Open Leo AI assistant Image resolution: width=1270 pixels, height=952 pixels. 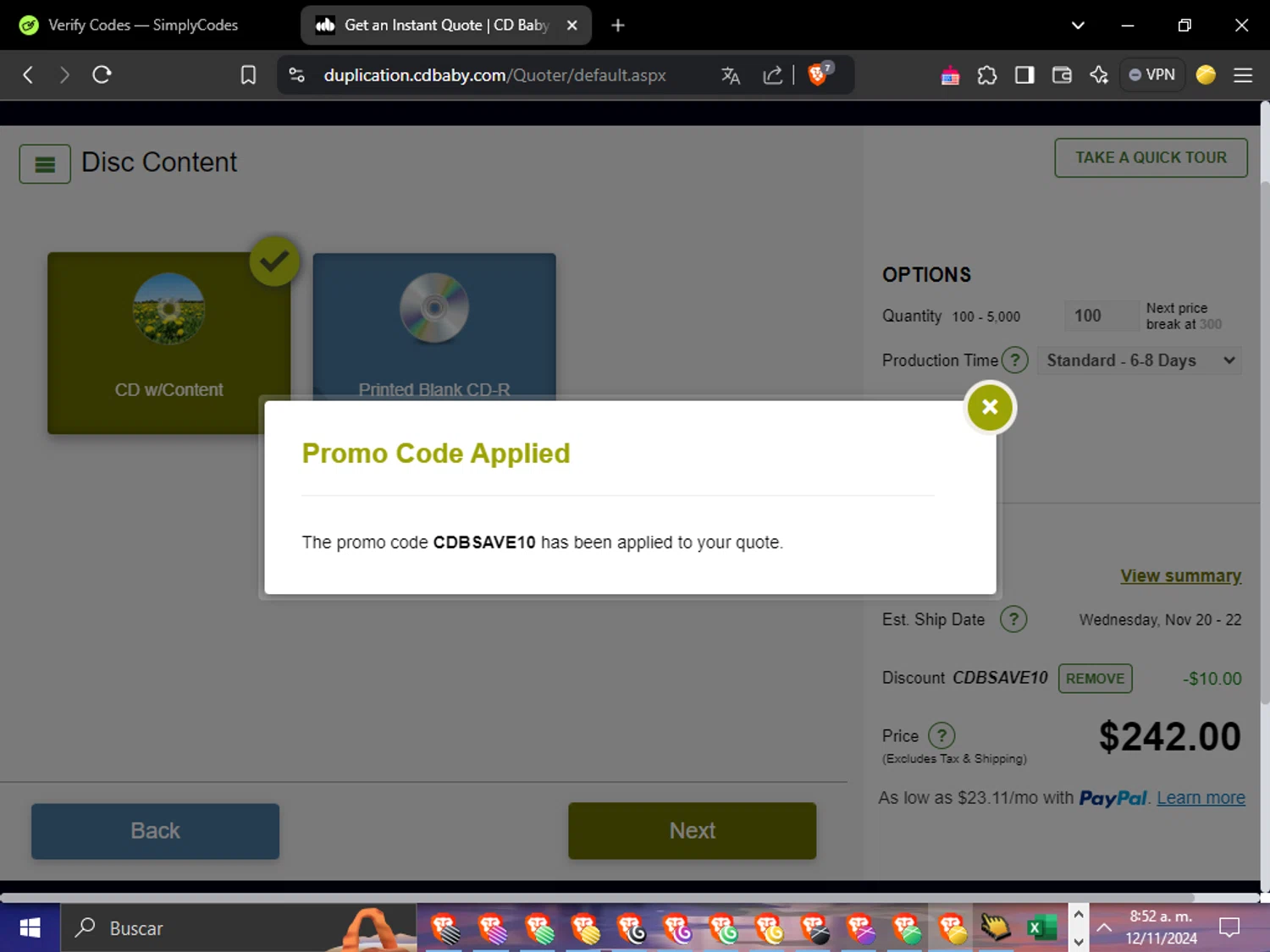[1099, 75]
